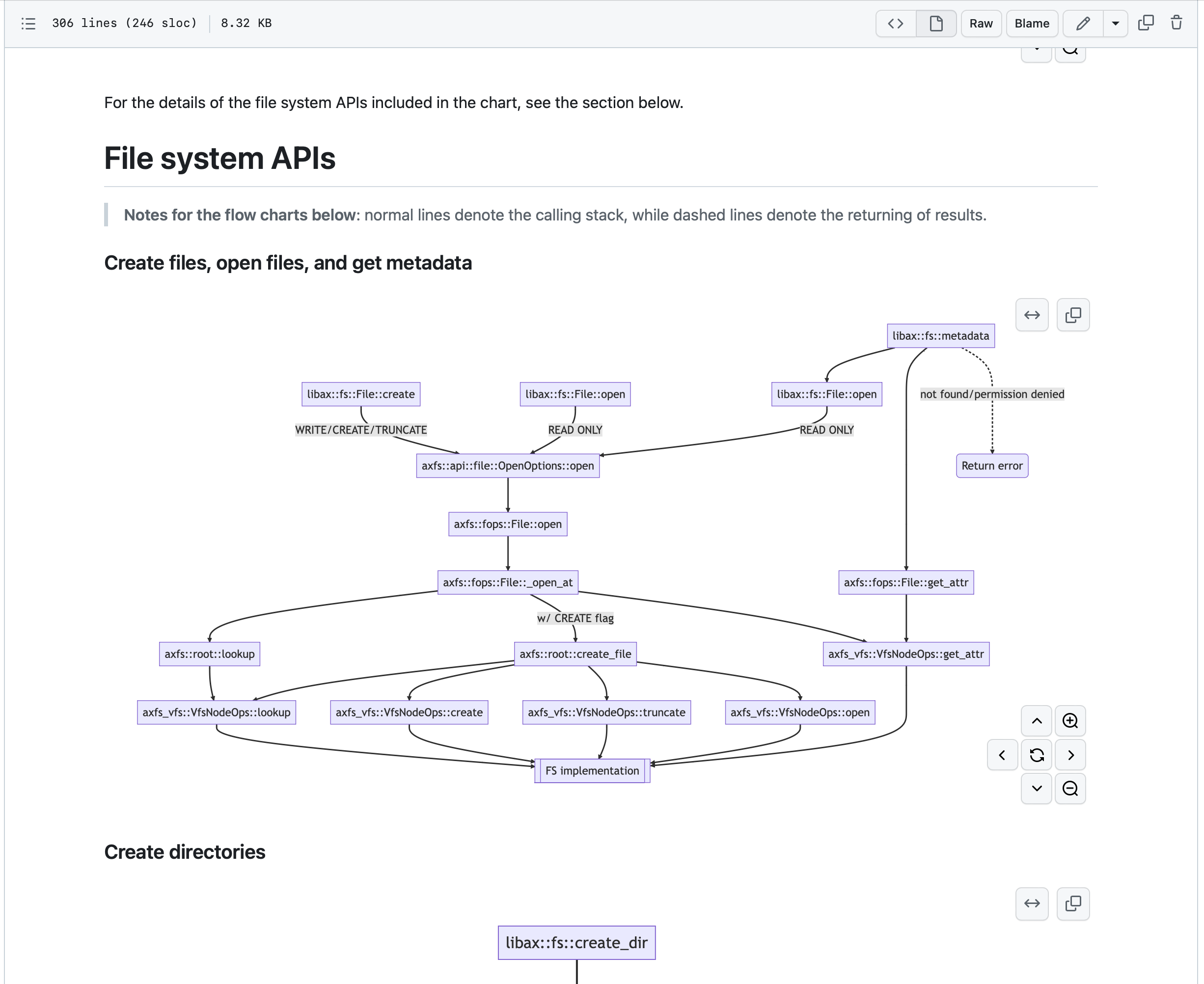Image resolution: width=1204 pixels, height=984 pixels.
Task: Zoom in on the flow chart
Action: coord(1069,720)
